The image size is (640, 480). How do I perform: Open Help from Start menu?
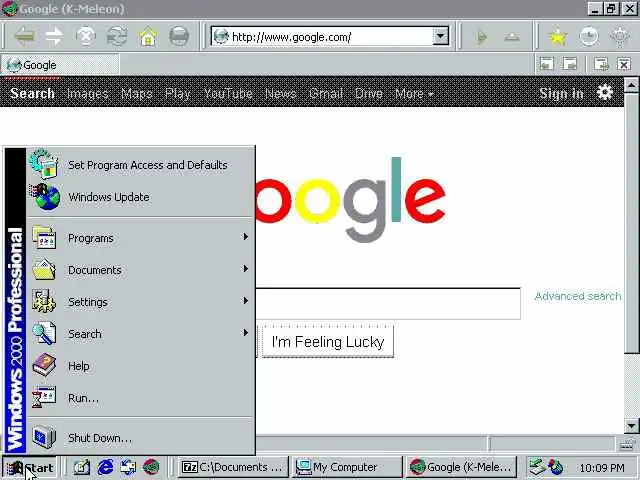coord(141,366)
